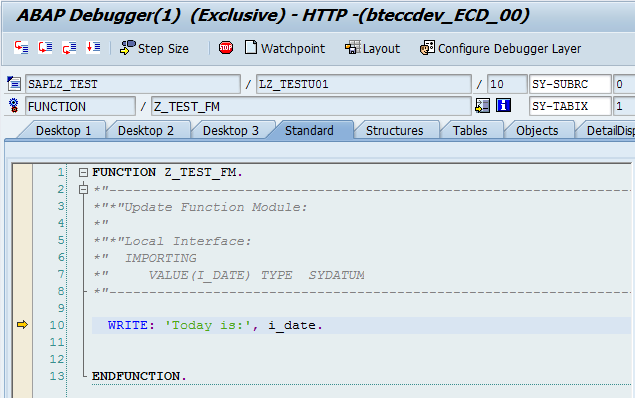This screenshot has width=635, height=398.
Task: Click the line number field showing 10
Action: coord(507,84)
